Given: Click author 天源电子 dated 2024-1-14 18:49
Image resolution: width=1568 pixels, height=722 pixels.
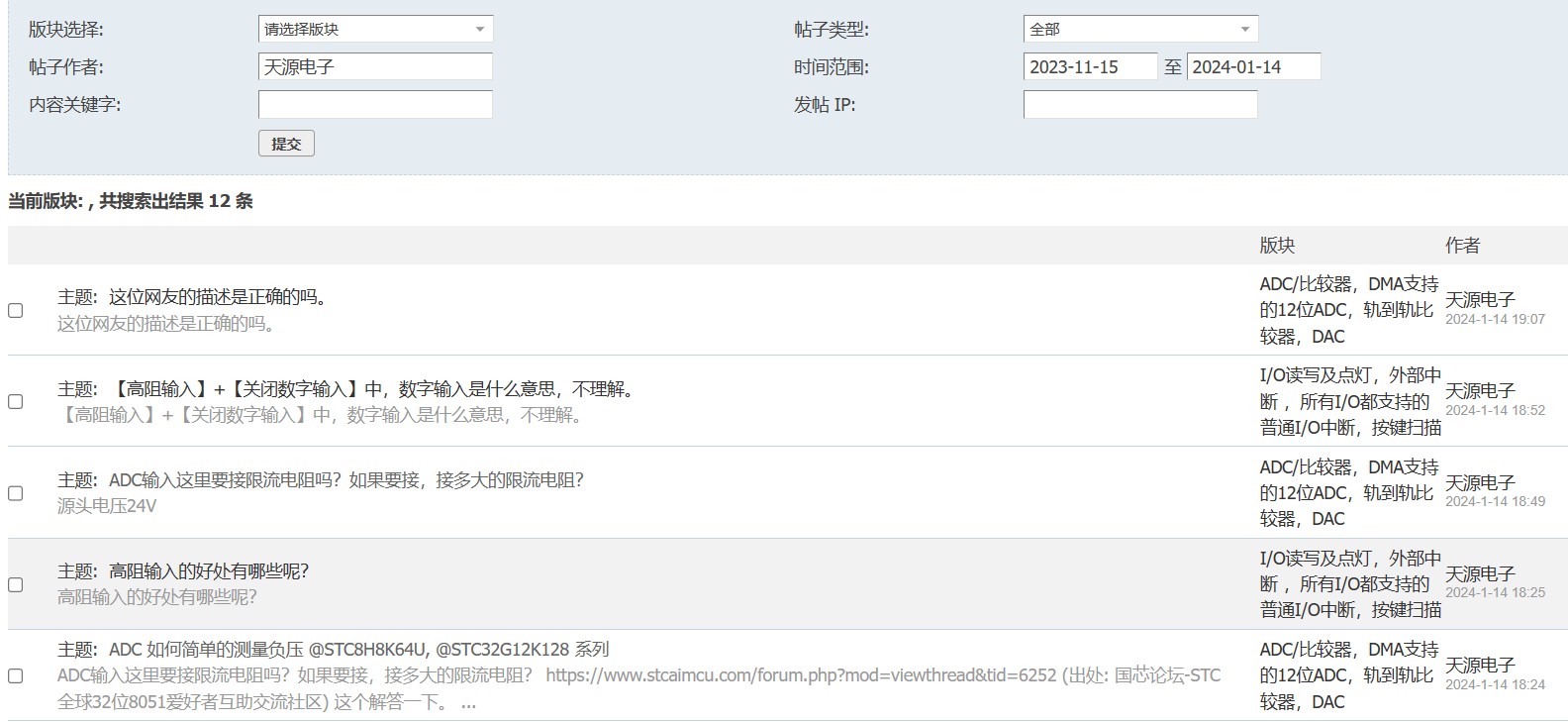Looking at the screenshot, I should [x=1480, y=482].
